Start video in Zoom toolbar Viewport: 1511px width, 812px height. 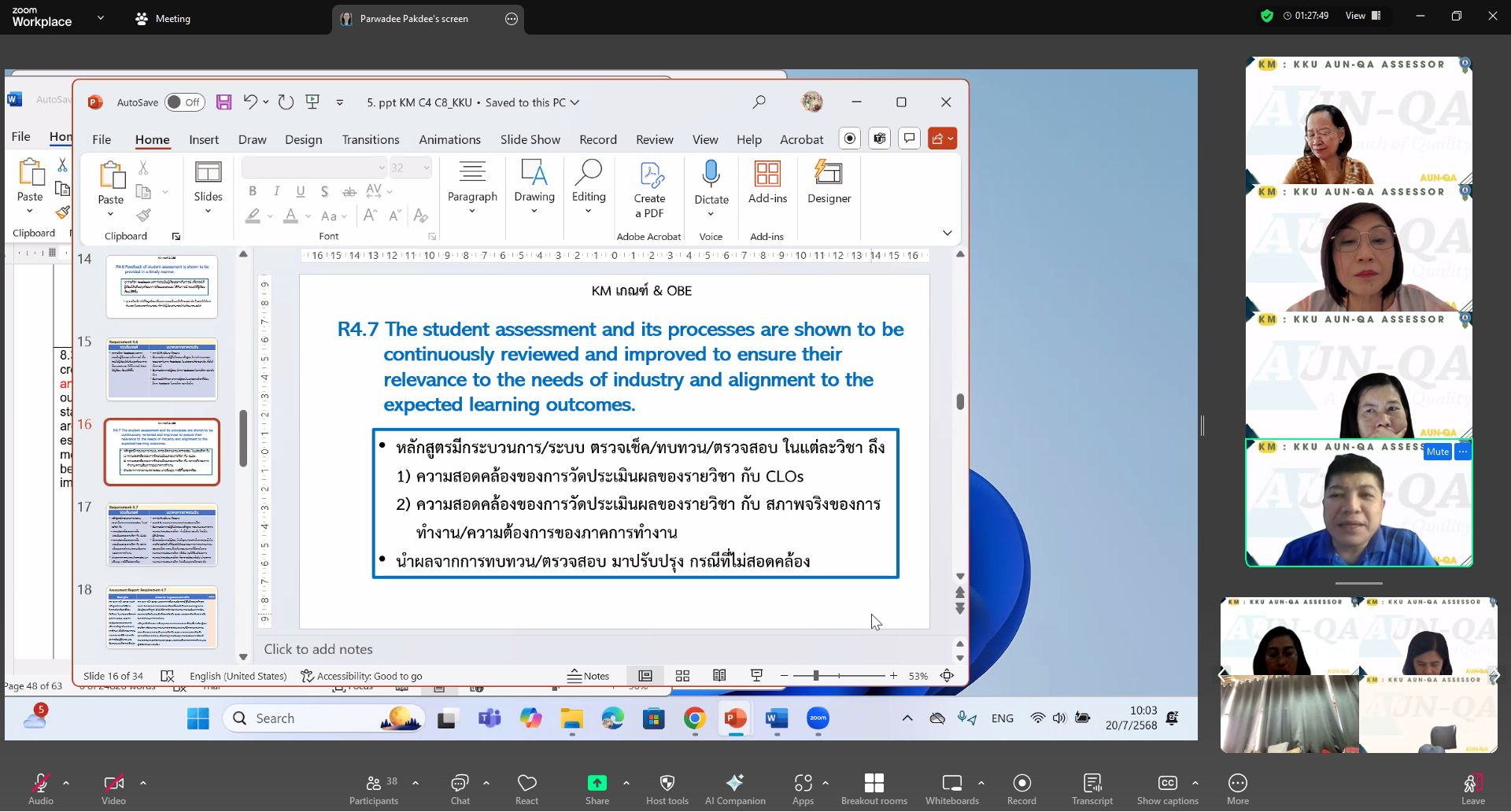pos(113,783)
